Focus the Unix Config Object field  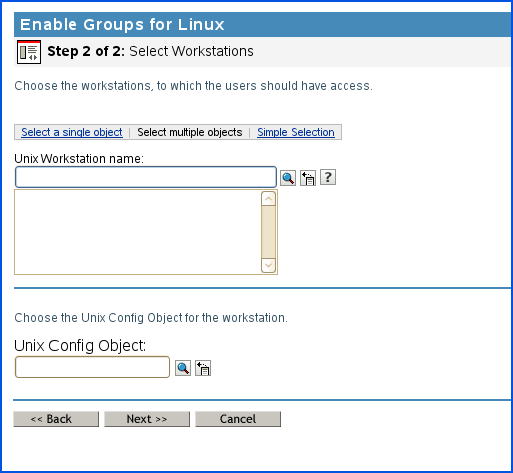click(92, 367)
